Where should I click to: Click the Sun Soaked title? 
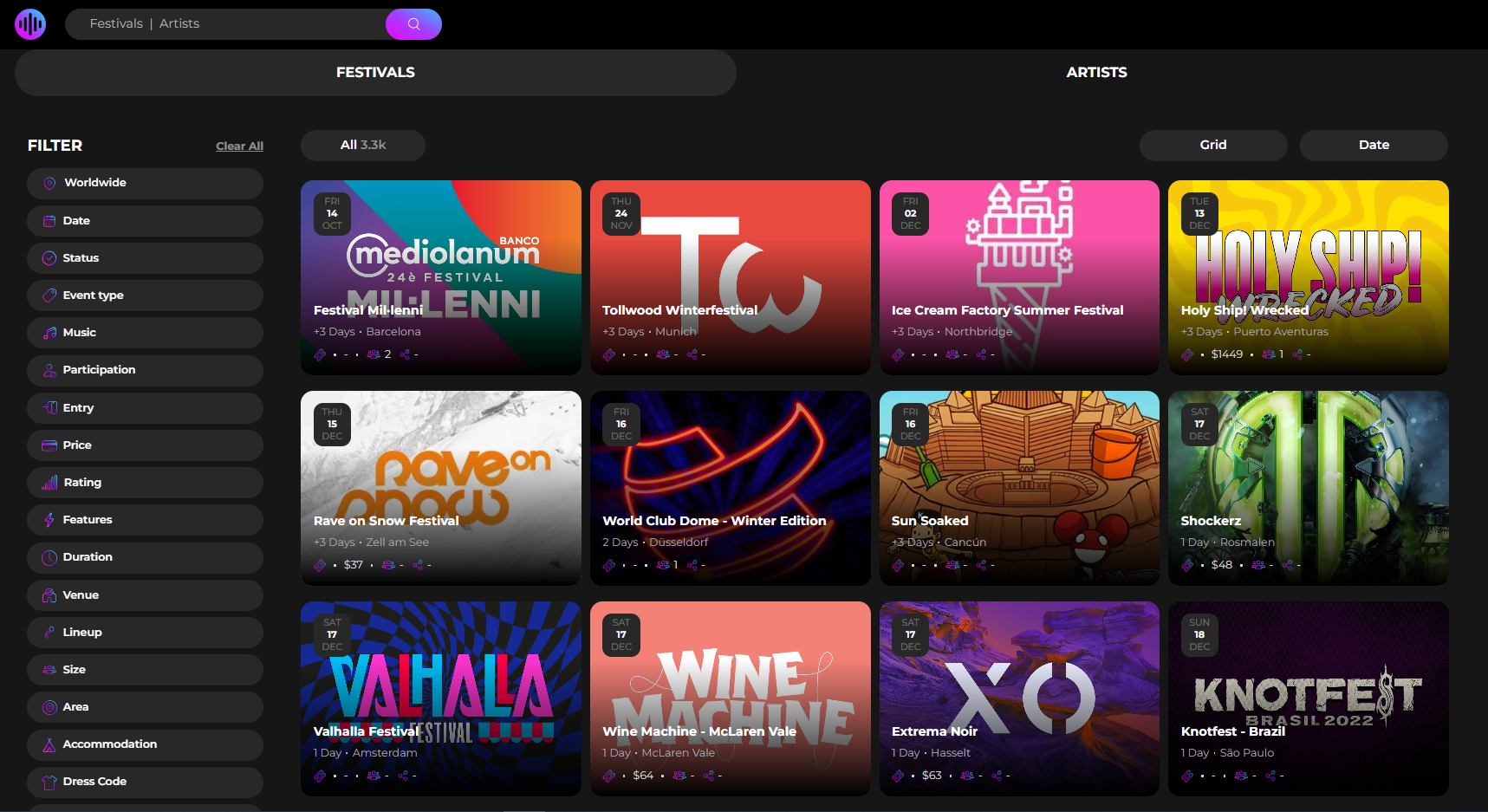coord(930,521)
